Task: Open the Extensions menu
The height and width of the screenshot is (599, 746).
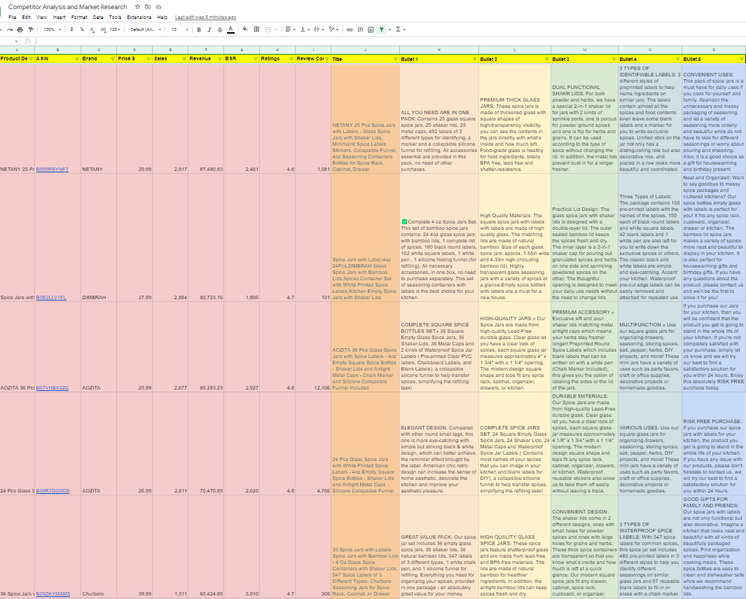Action: (x=139, y=17)
